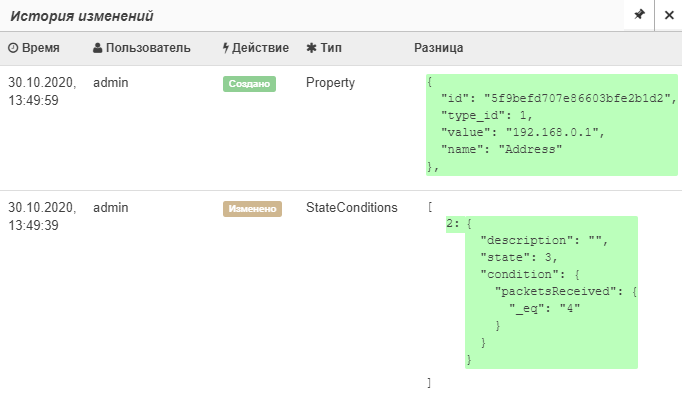Pin the change history panel
682x393 pixels.
(639, 15)
